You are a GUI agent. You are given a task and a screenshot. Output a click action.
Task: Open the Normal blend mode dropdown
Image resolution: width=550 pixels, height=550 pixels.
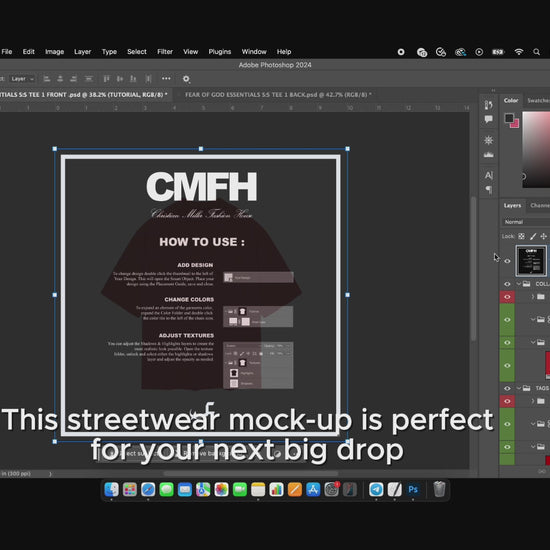click(526, 222)
